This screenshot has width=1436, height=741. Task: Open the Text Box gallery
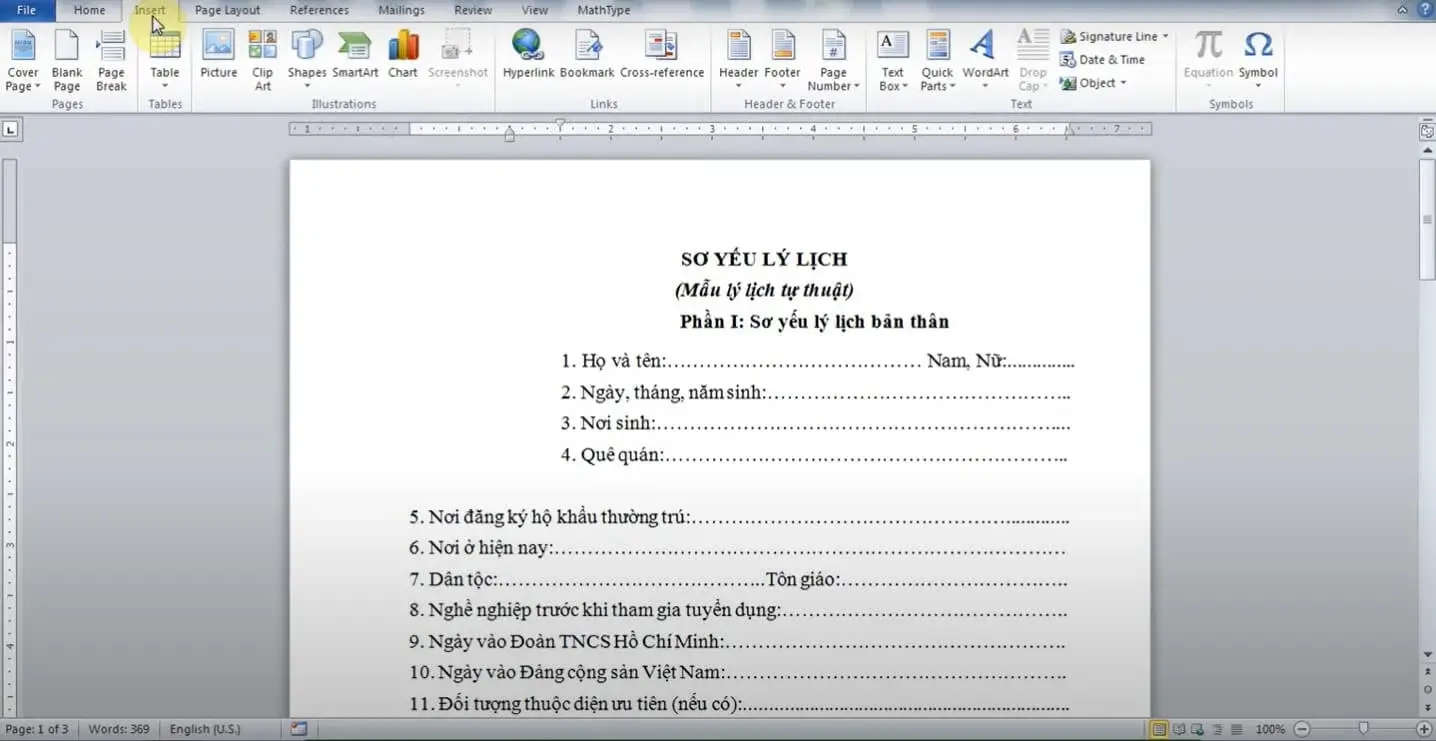pyautogui.click(x=892, y=61)
